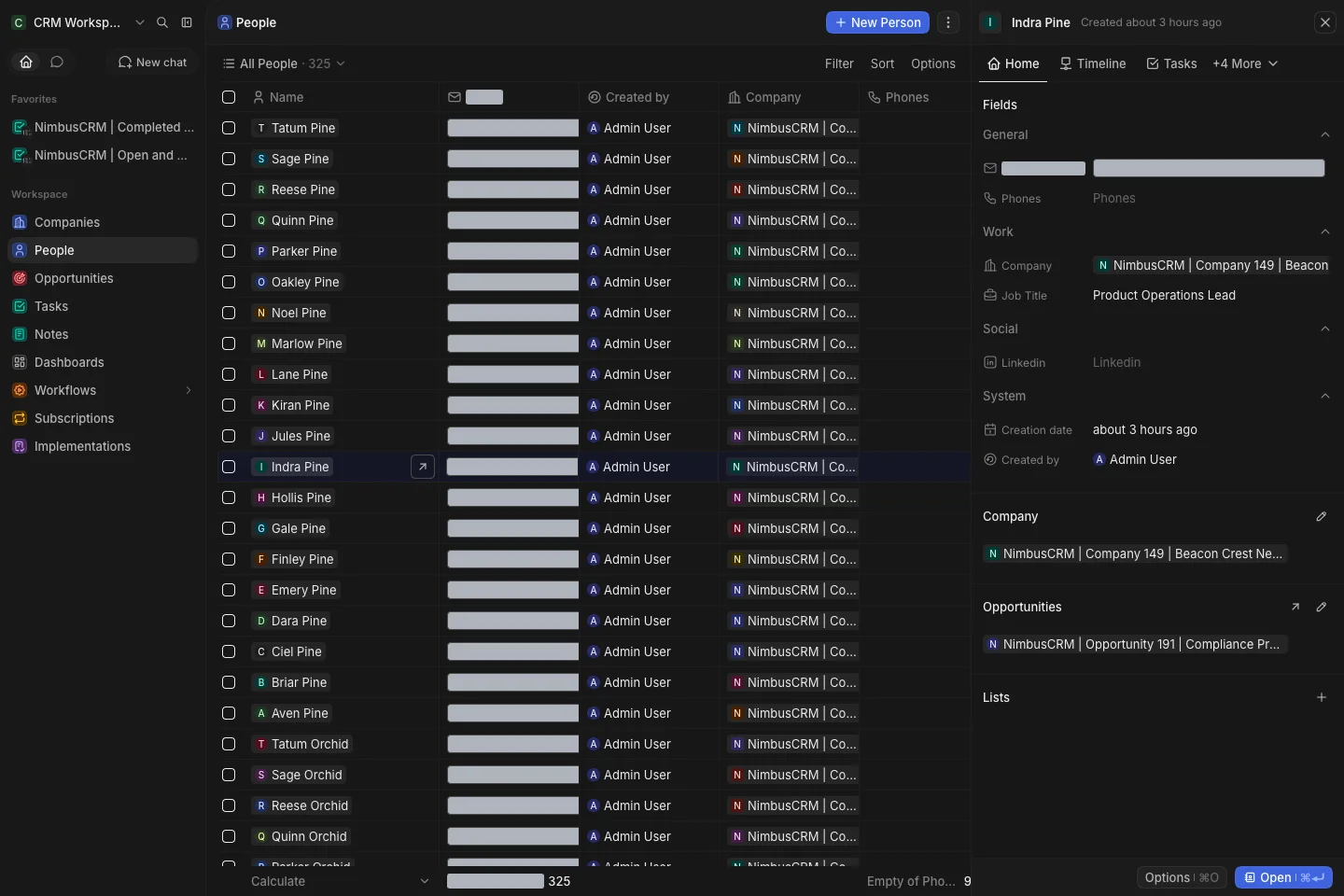Collapse the System fields section
Viewport: 1344px width, 896px height.
tap(1325, 396)
